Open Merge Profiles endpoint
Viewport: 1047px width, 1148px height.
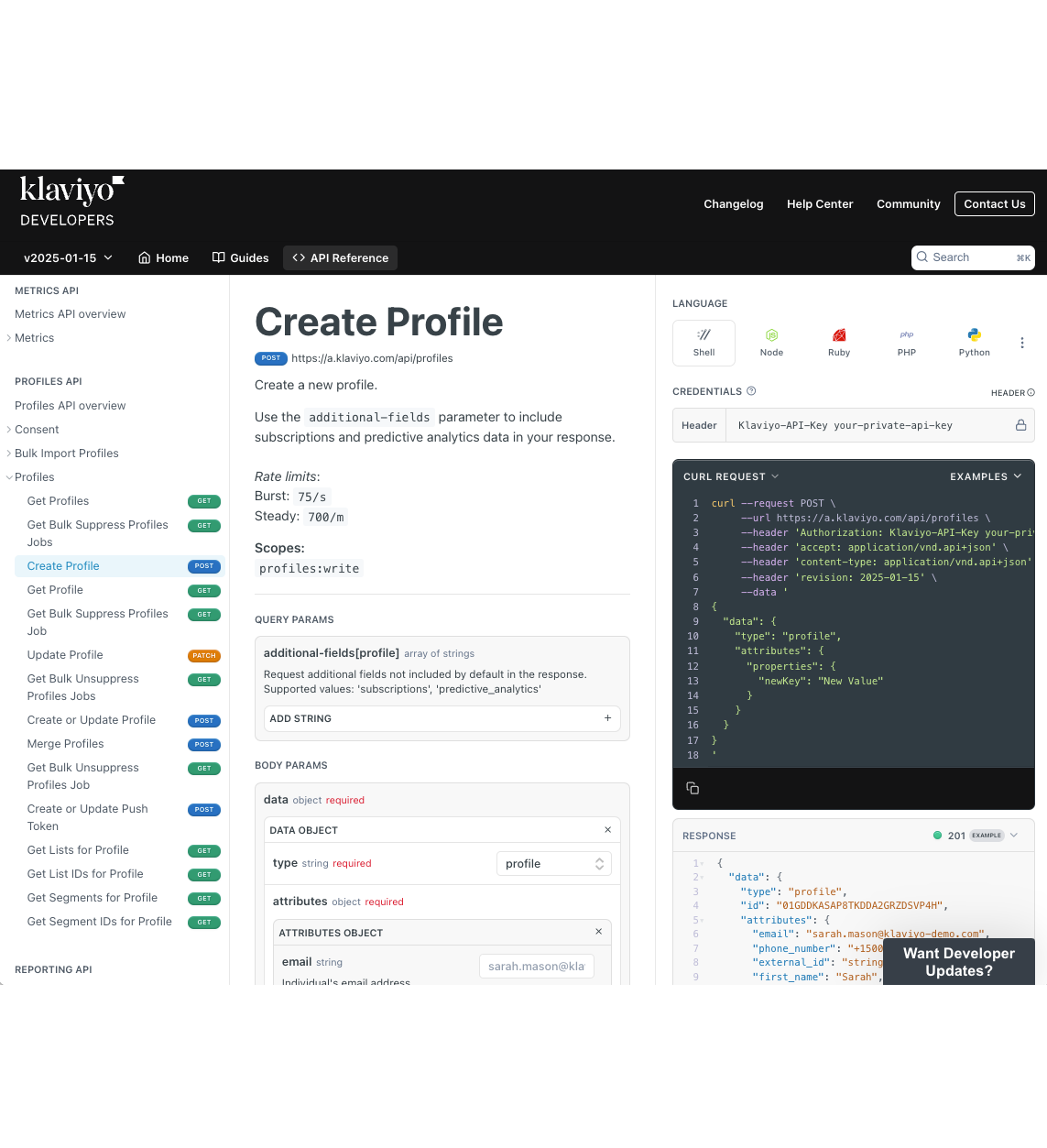click(x=120, y=744)
